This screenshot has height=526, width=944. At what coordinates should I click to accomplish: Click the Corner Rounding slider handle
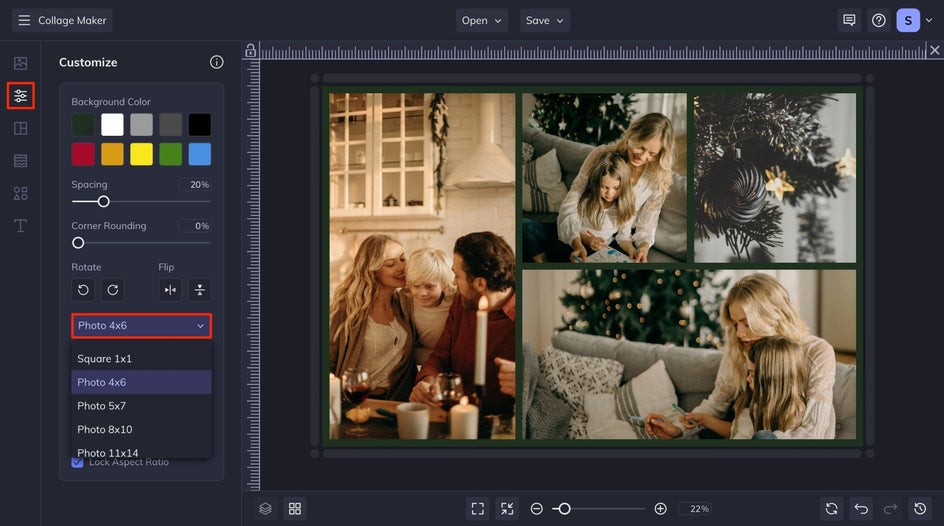click(x=78, y=243)
